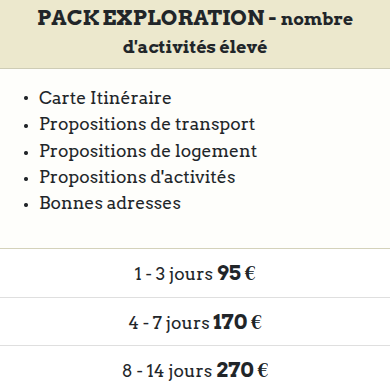Select the Propositions de transport item

click(x=147, y=125)
